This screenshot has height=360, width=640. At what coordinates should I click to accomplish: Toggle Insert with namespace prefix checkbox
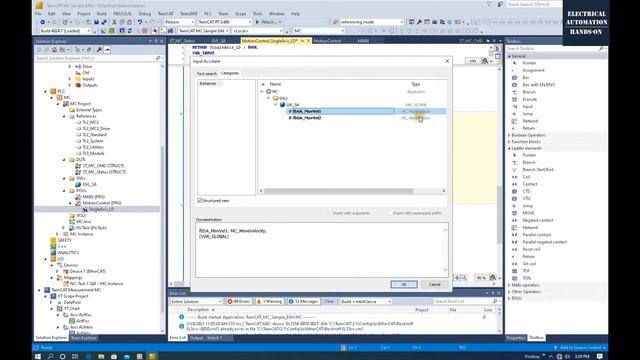[390, 213]
